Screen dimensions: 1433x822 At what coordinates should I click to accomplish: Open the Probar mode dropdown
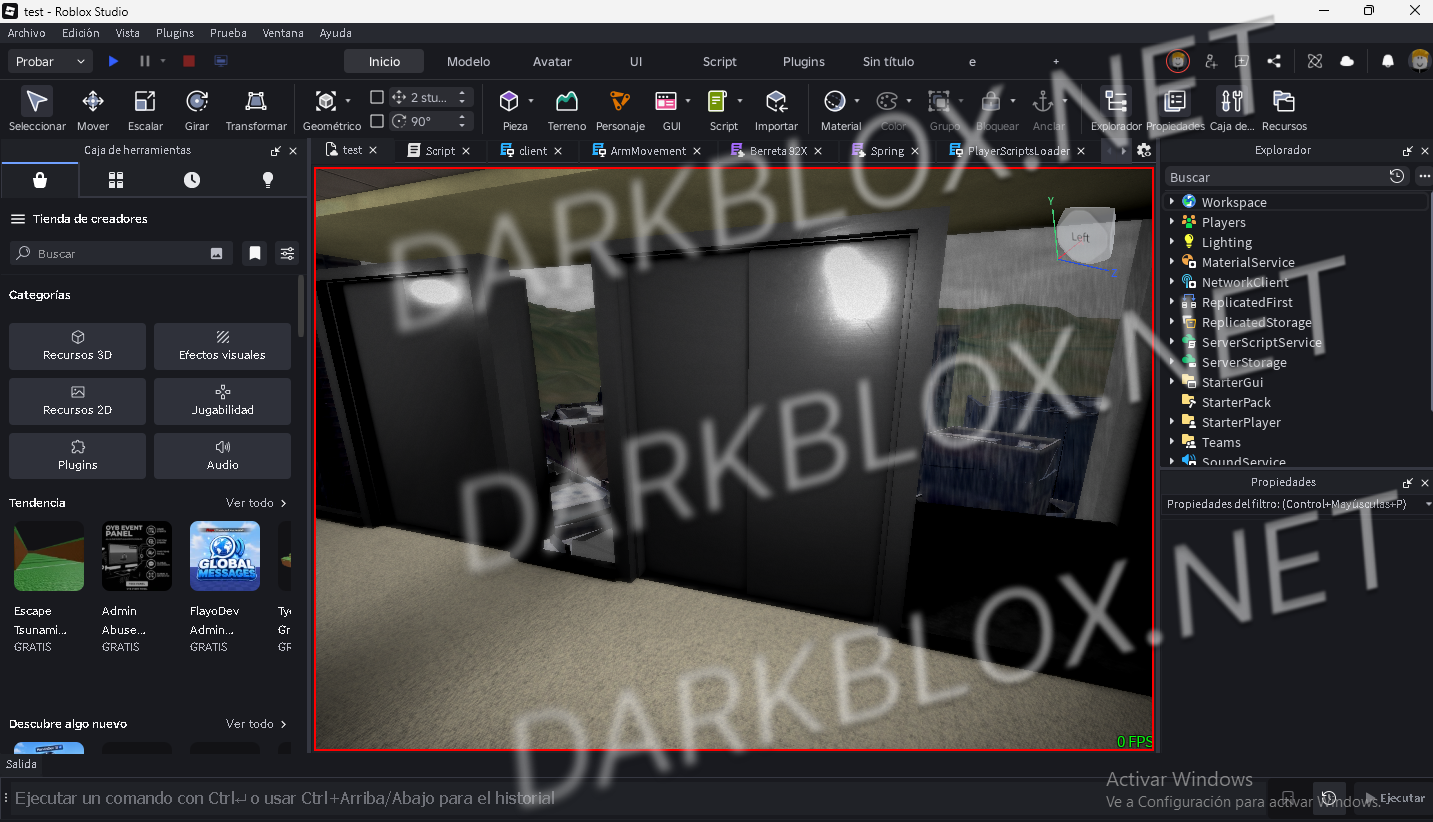coord(50,61)
